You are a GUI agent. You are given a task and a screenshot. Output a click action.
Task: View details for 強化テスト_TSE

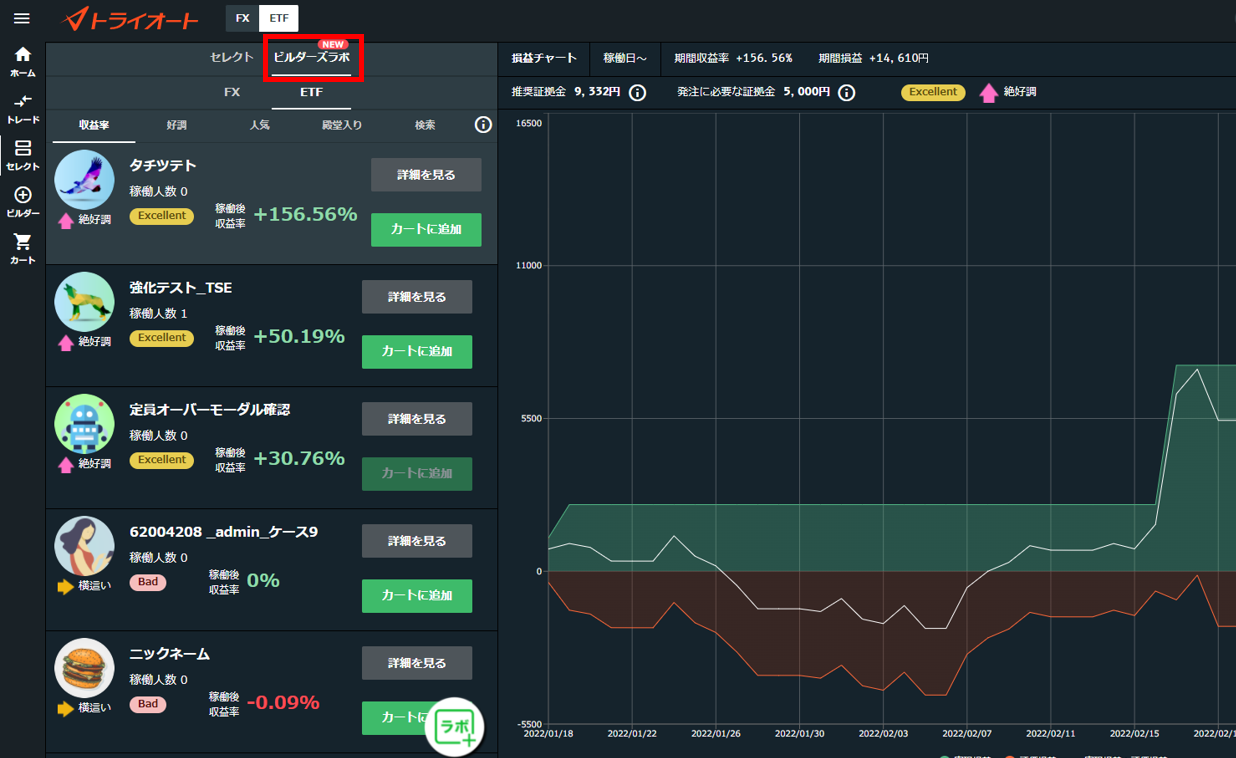[x=417, y=297]
